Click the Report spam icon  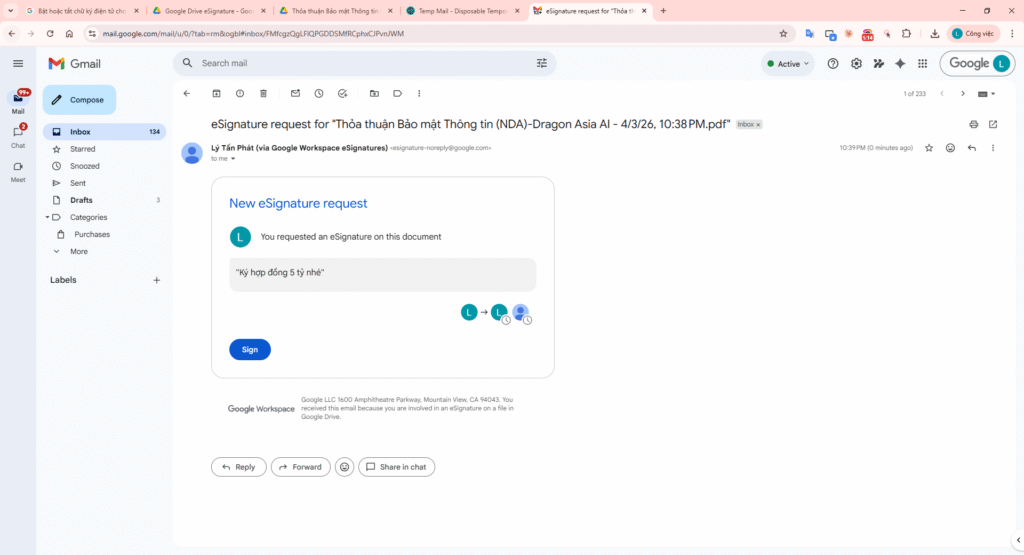point(240,93)
